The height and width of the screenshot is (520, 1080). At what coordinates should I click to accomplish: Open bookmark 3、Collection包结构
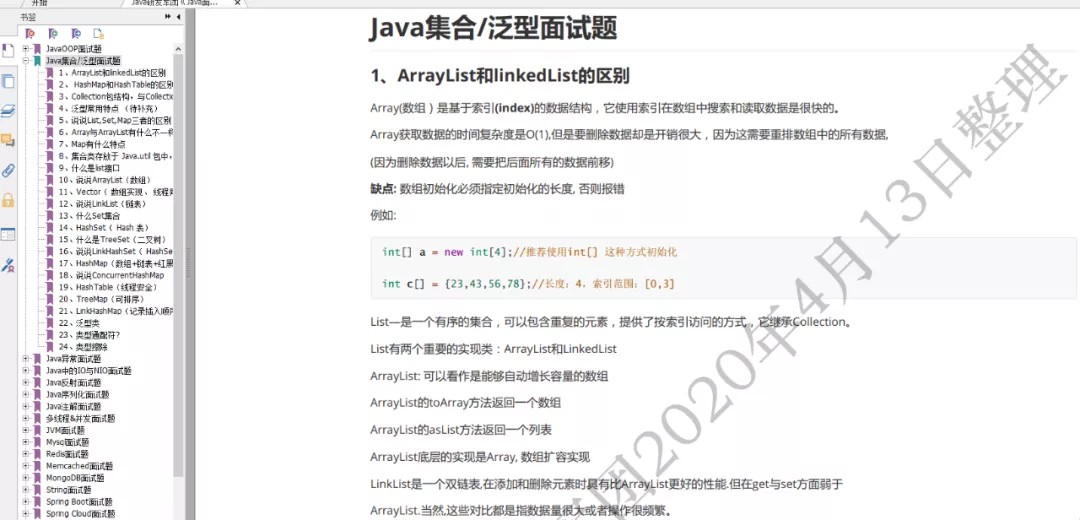click(115, 96)
